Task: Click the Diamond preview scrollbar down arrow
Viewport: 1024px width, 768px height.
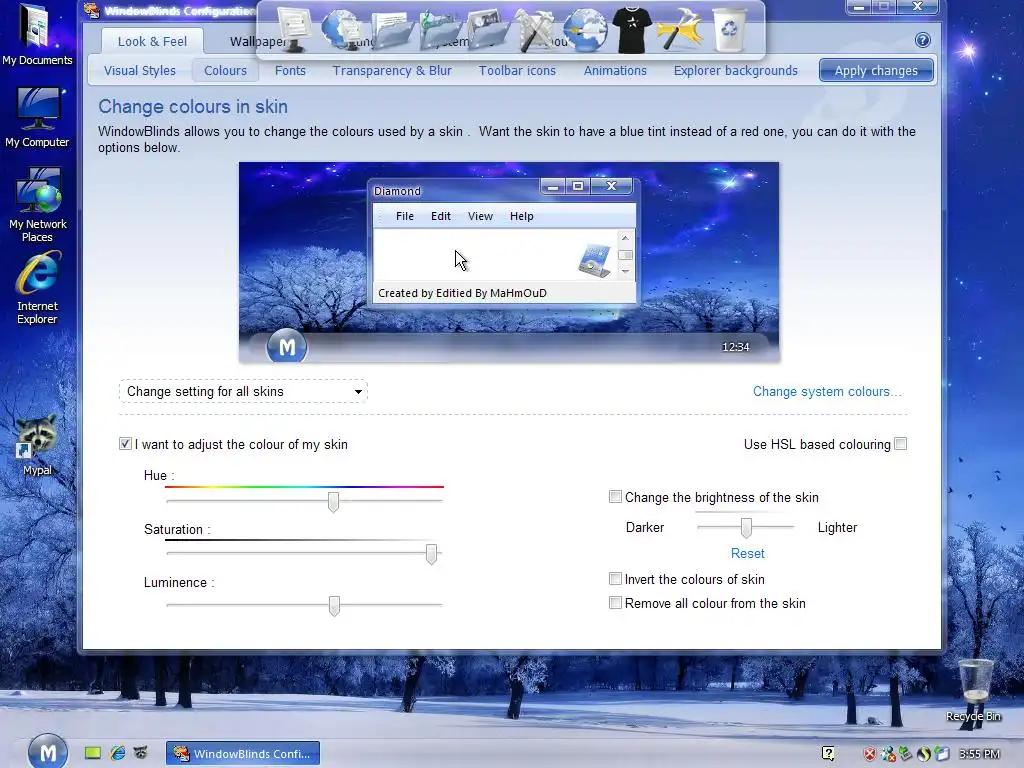Action: pos(625,271)
